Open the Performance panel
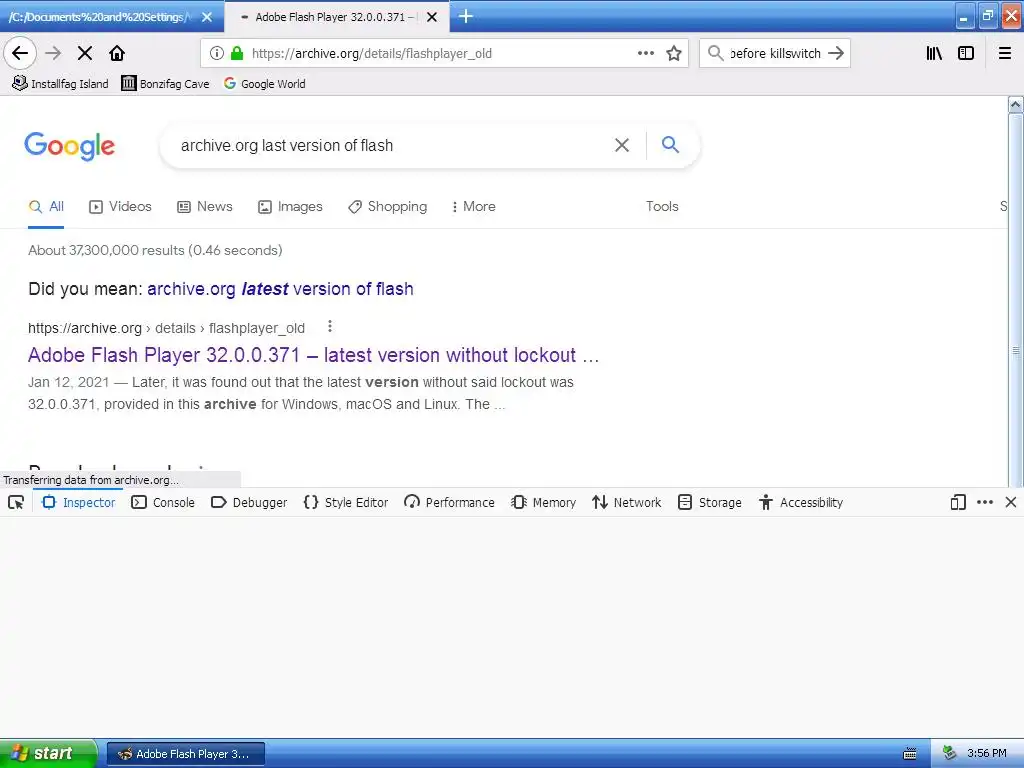The height and width of the screenshot is (768, 1024). 449,502
